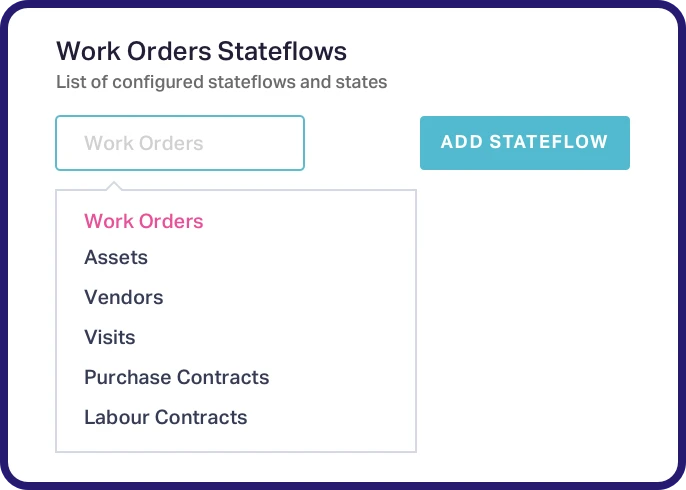The image size is (686, 490).
Task: Select the Vendors option
Action: pyautogui.click(x=124, y=297)
